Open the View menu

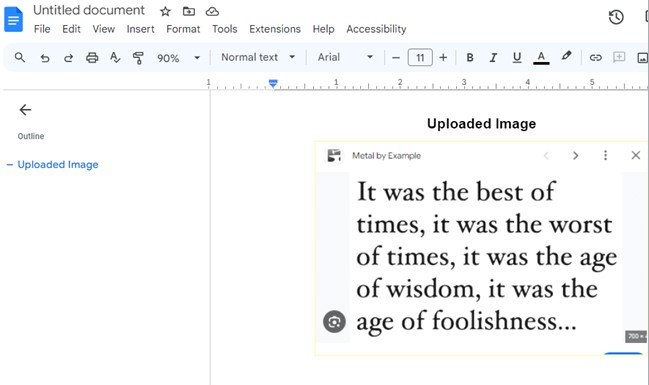click(x=103, y=29)
